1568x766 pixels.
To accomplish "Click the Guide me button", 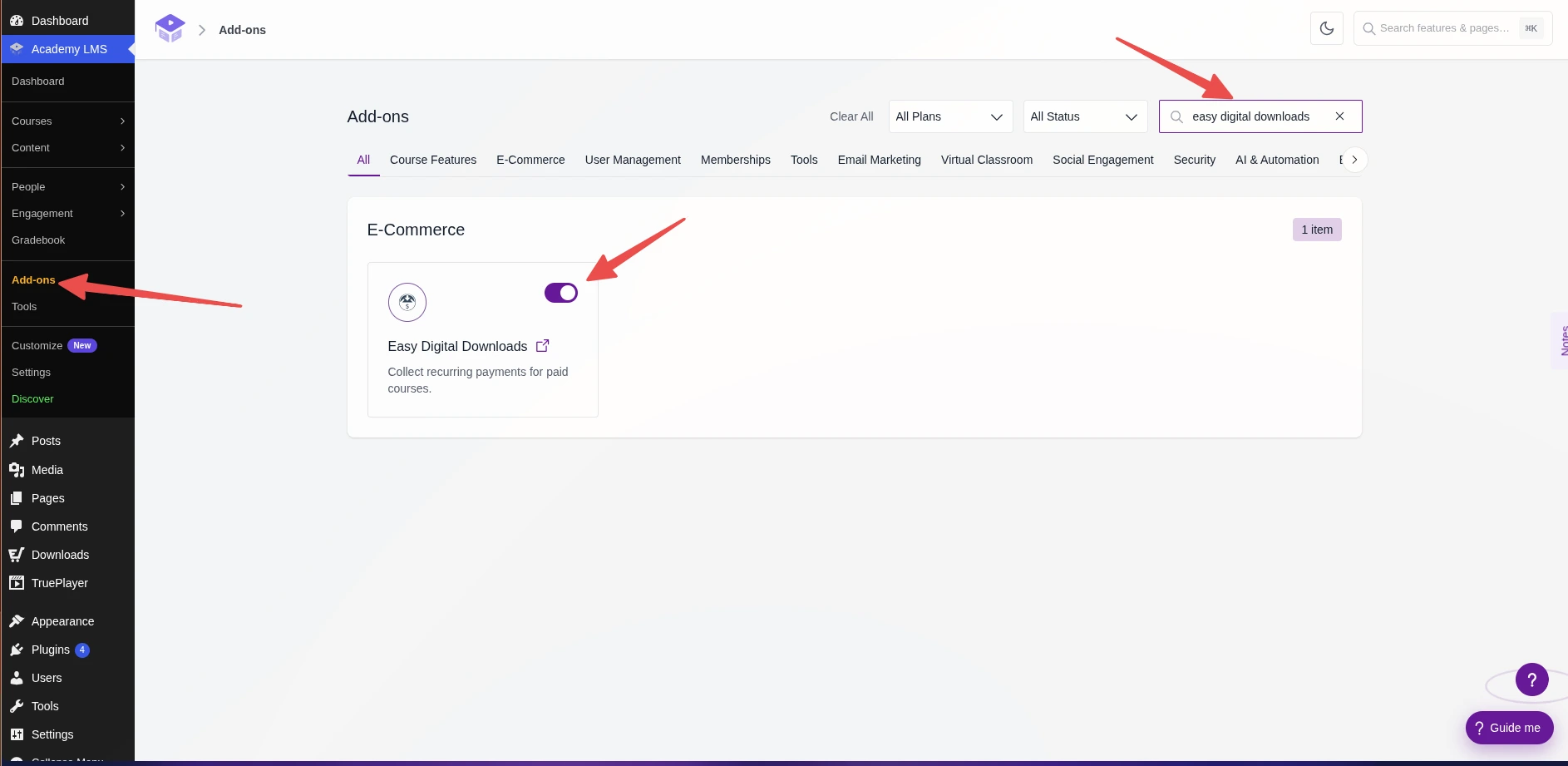I will pyautogui.click(x=1509, y=728).
